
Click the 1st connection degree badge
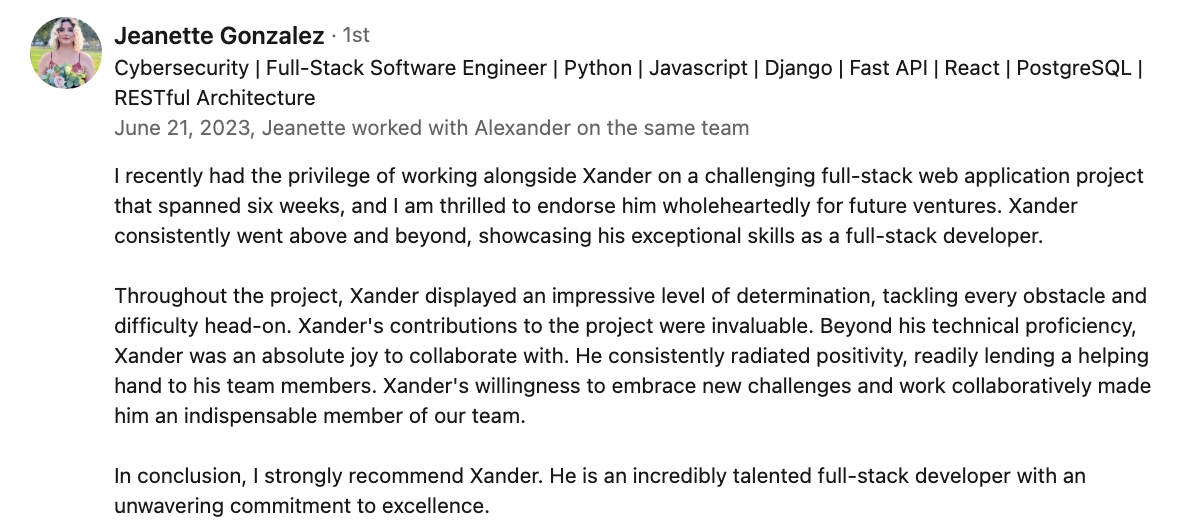[x=356, y=36]
